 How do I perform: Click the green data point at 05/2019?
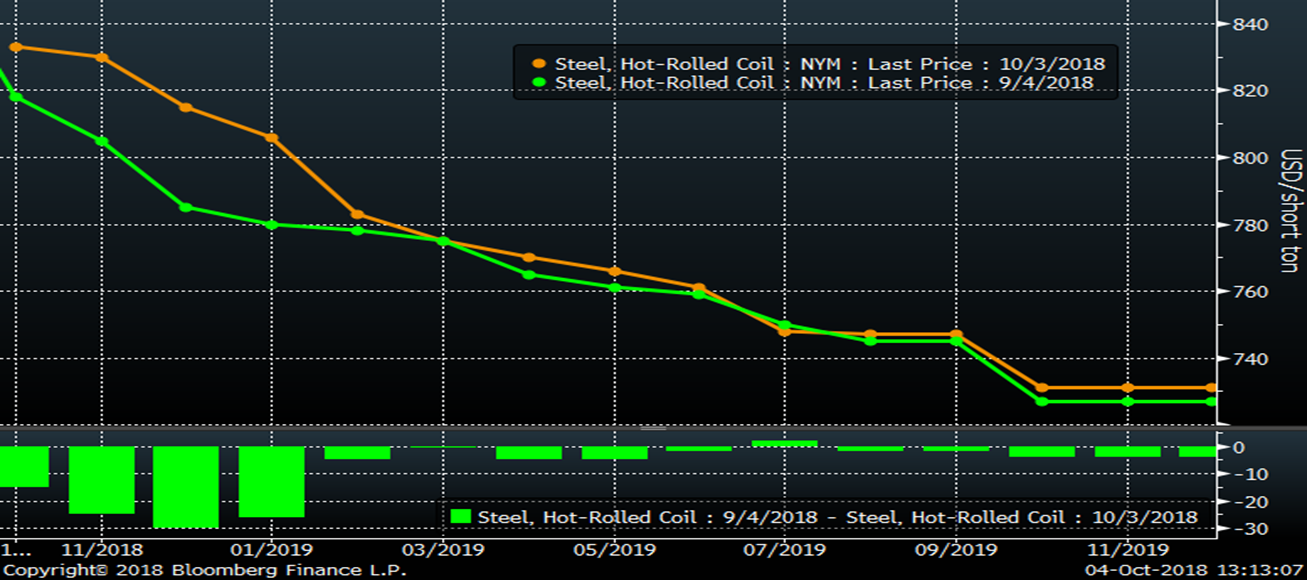[x=615, y=287]
